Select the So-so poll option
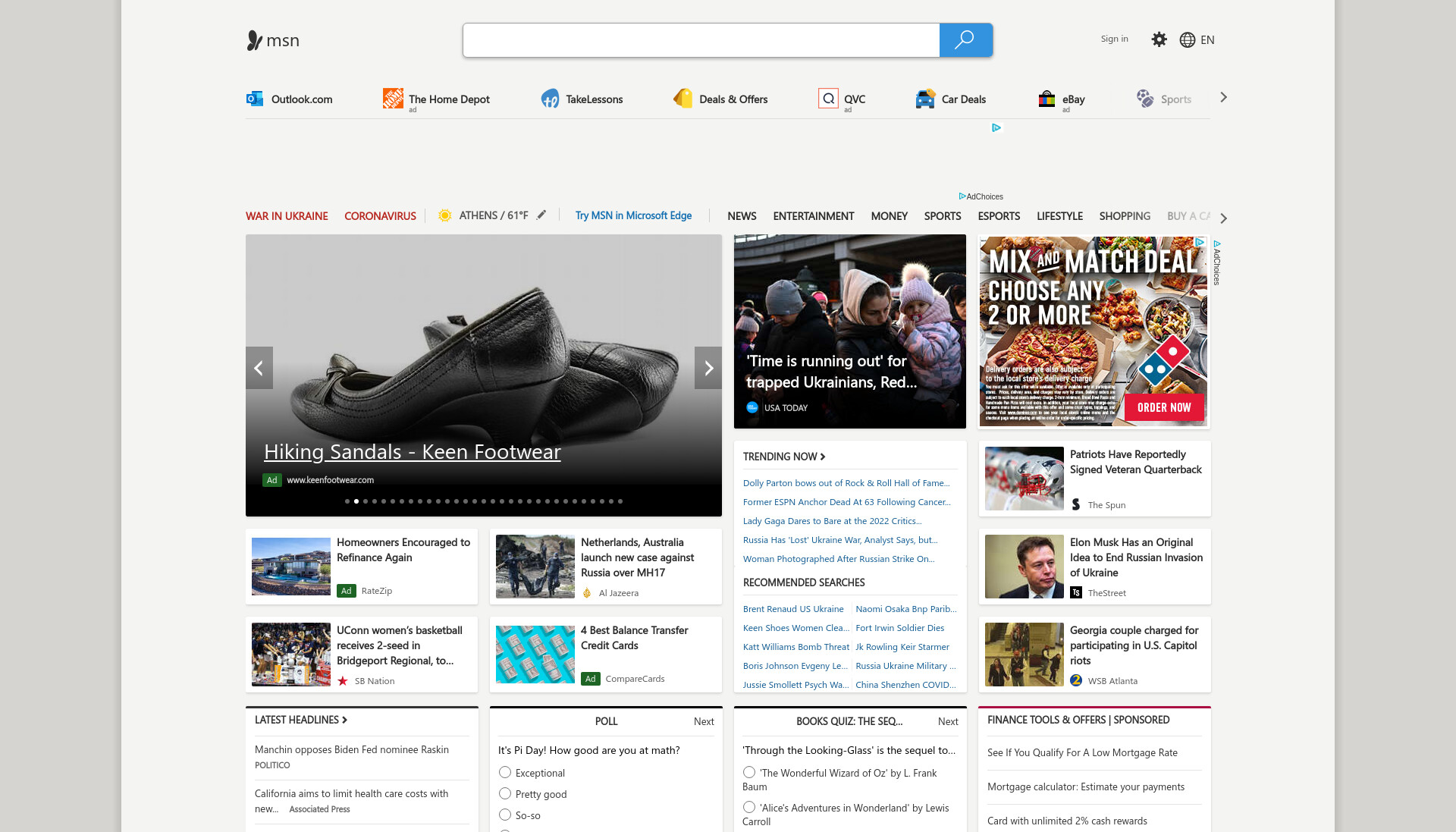Screen dimensions: 1456x832 tap(505, 815)
